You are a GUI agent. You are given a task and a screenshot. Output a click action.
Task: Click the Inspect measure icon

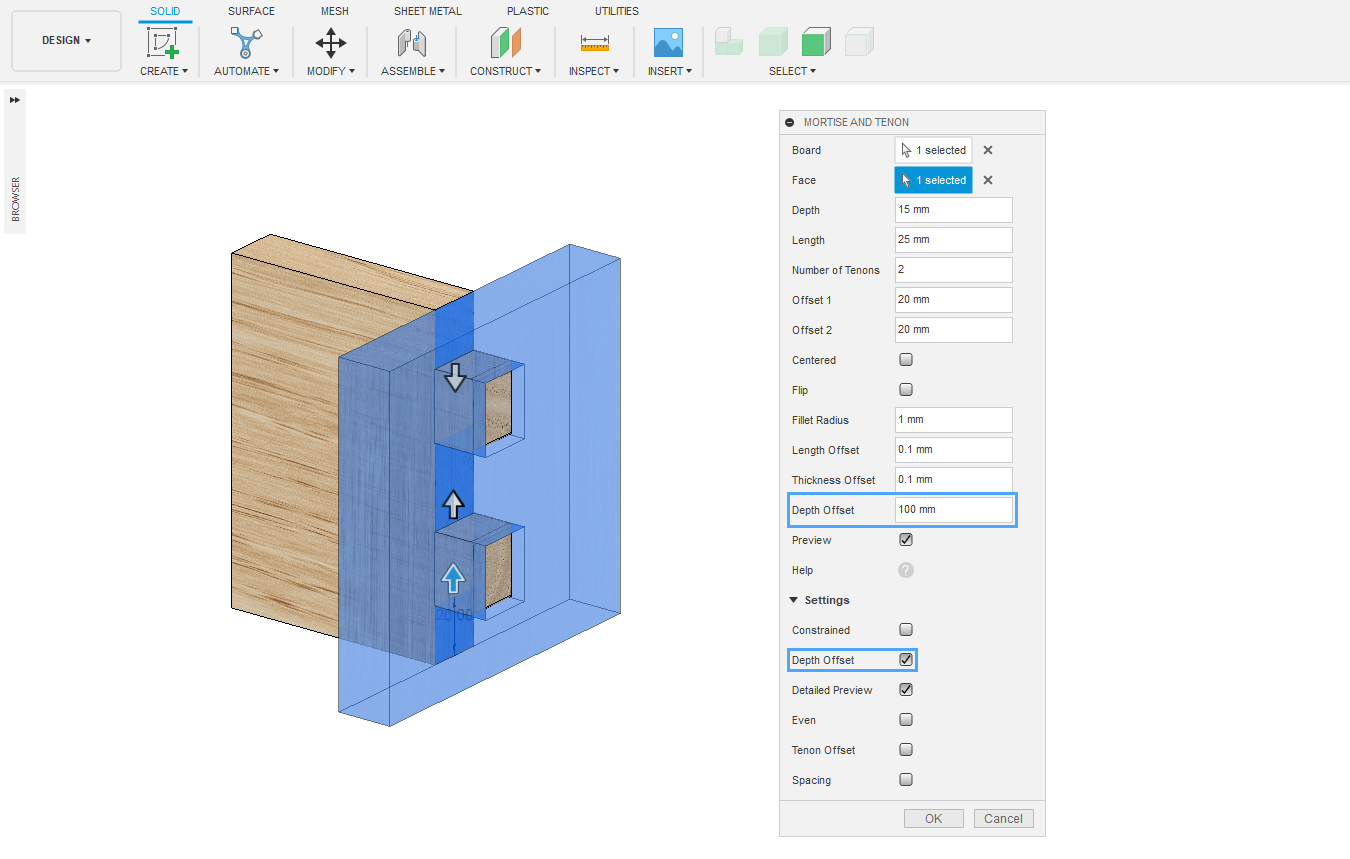click(594, 43)
